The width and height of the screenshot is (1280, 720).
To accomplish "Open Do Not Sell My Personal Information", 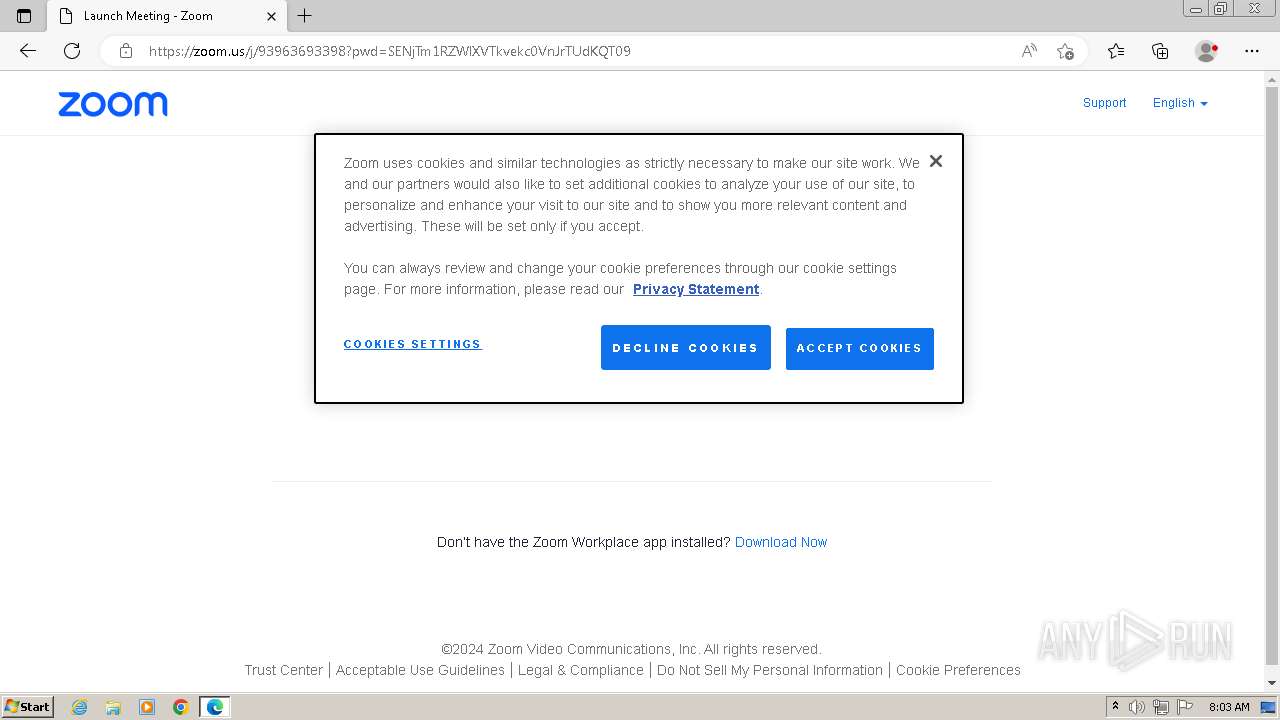I will pos(770,670).
